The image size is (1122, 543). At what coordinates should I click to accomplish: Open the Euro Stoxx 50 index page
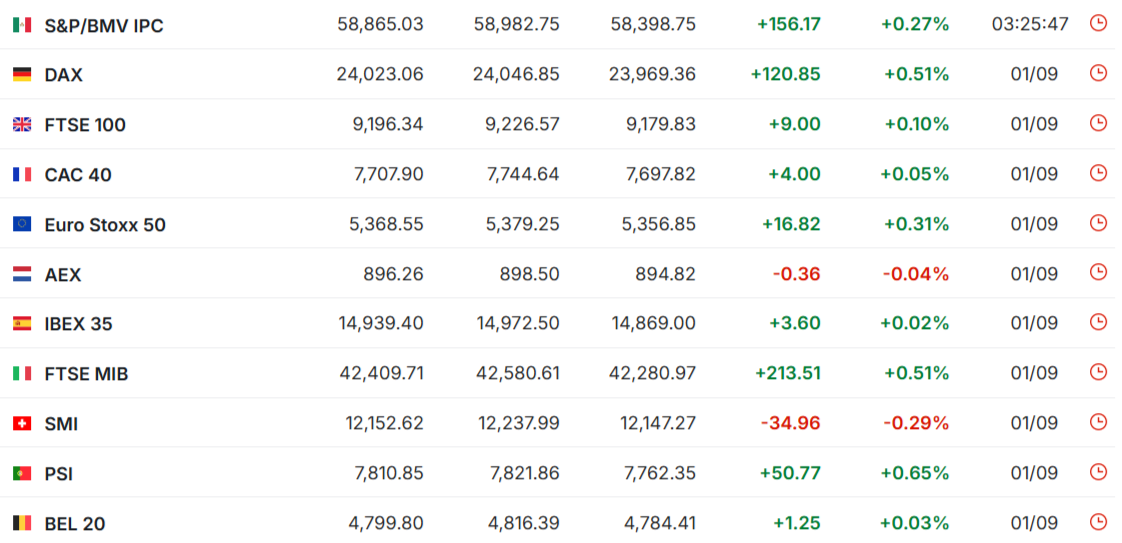point(105,225)
